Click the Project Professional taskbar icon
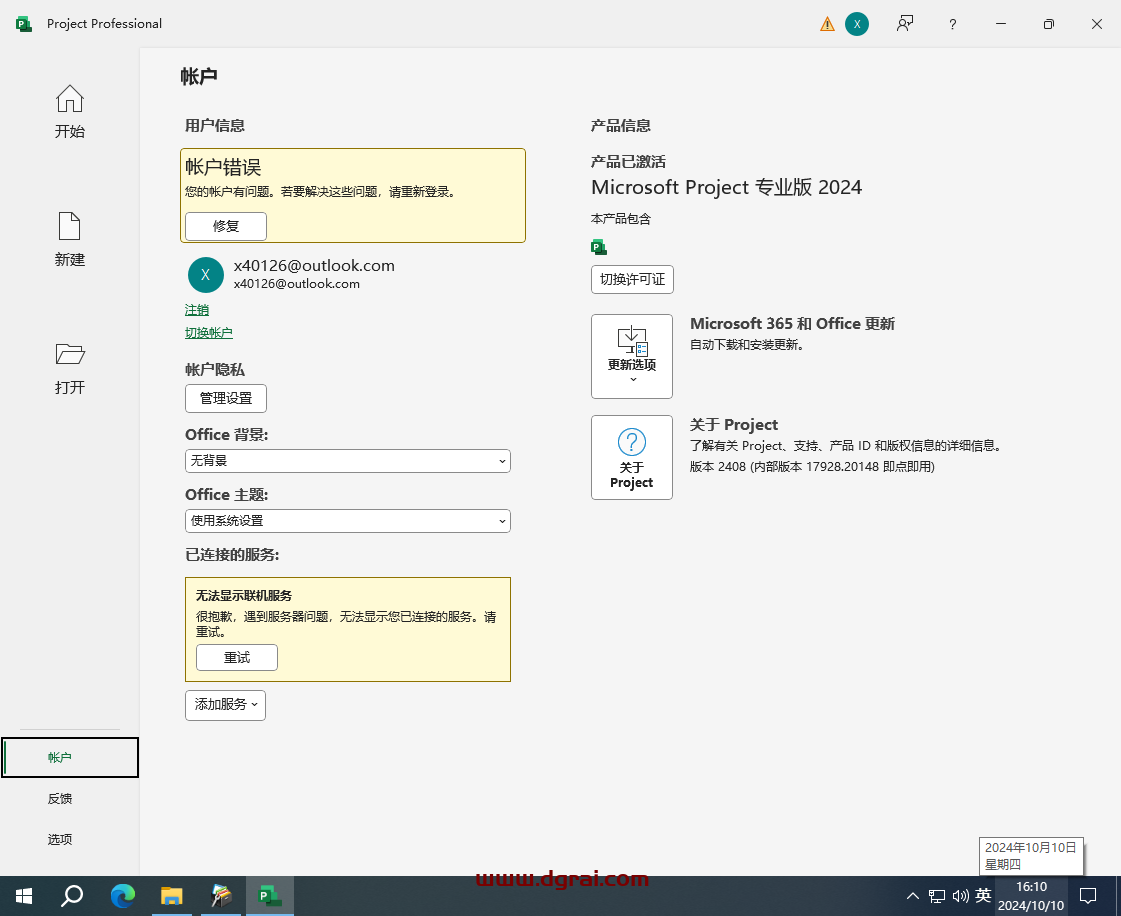1121x916 pixels. [x=269, y=895]
